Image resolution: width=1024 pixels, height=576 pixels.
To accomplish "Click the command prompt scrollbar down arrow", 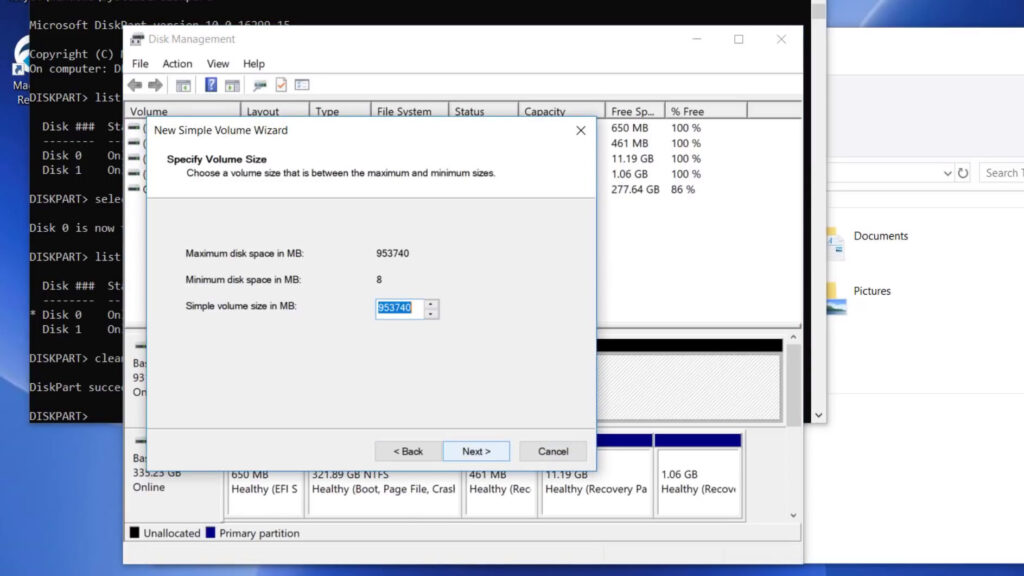I will click(x=818, y=415).
